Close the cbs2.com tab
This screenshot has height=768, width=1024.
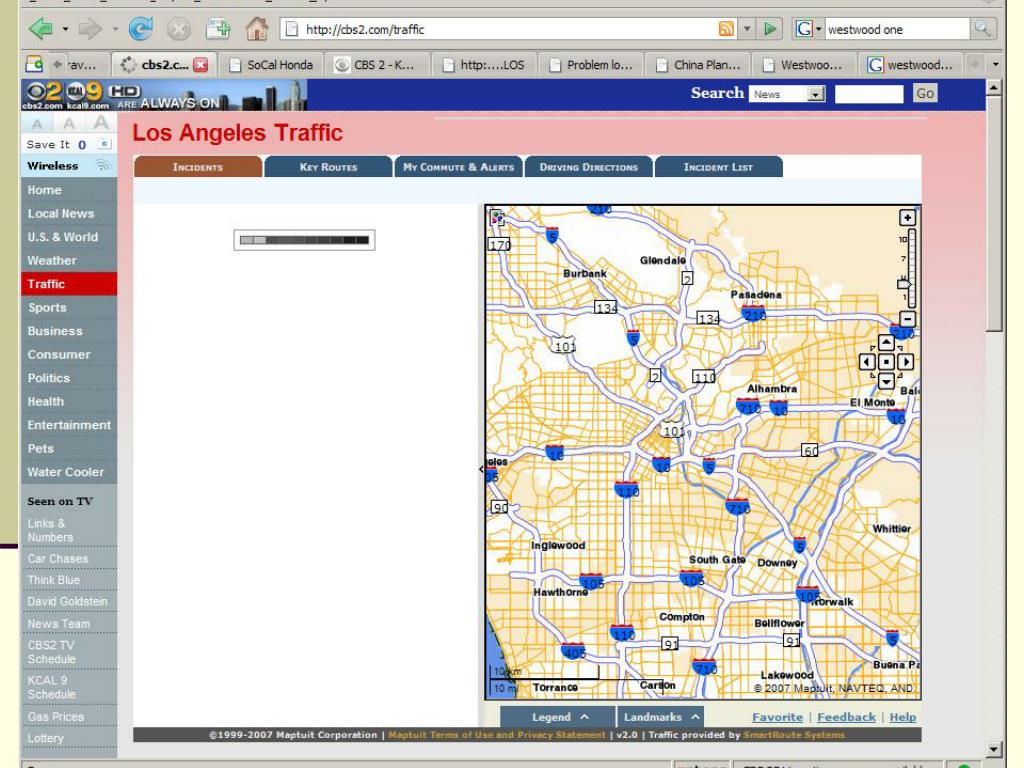[201, 65]
